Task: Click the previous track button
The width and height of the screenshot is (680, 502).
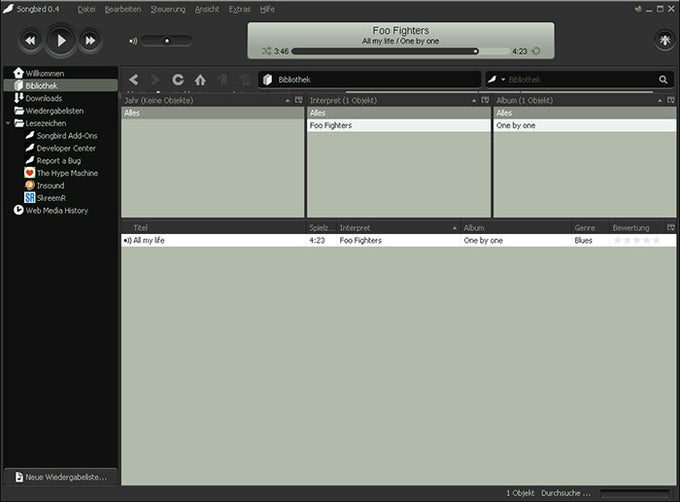Action: tap(30, 40)
